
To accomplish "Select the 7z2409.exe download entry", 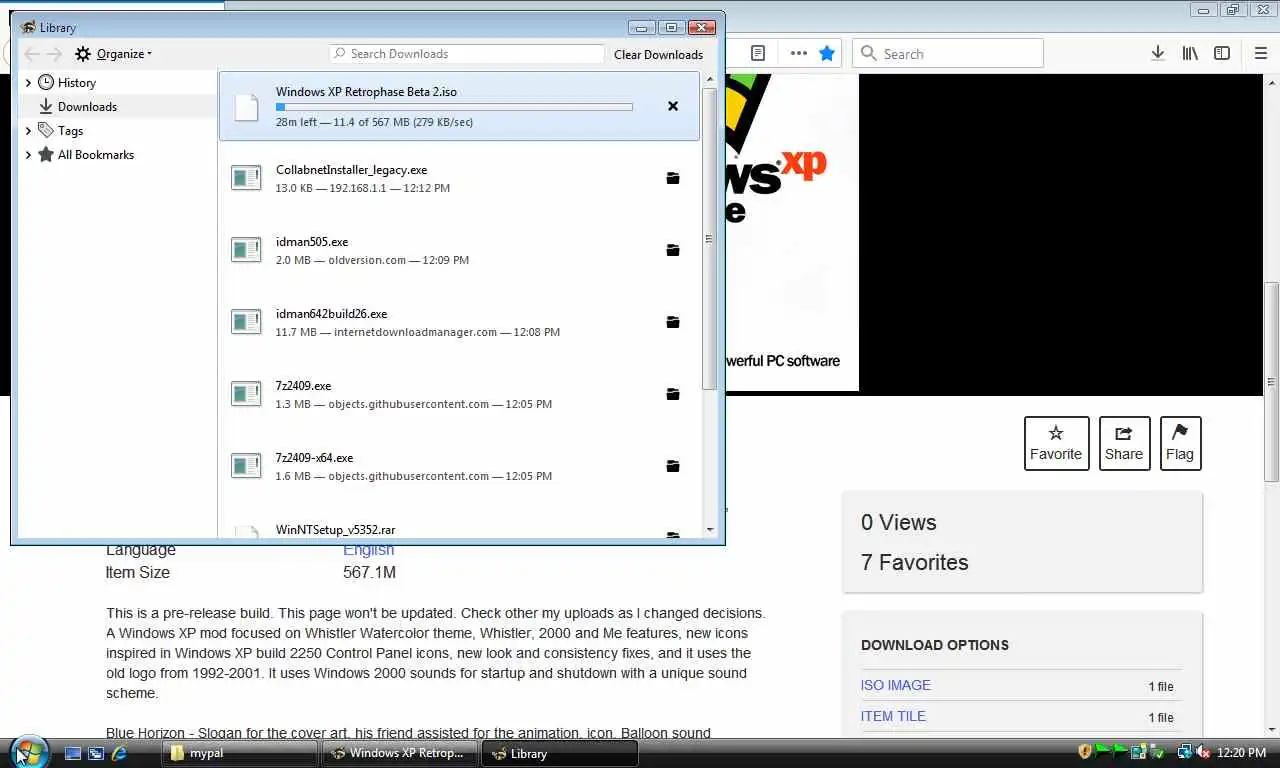I will (x=460, y=394).
